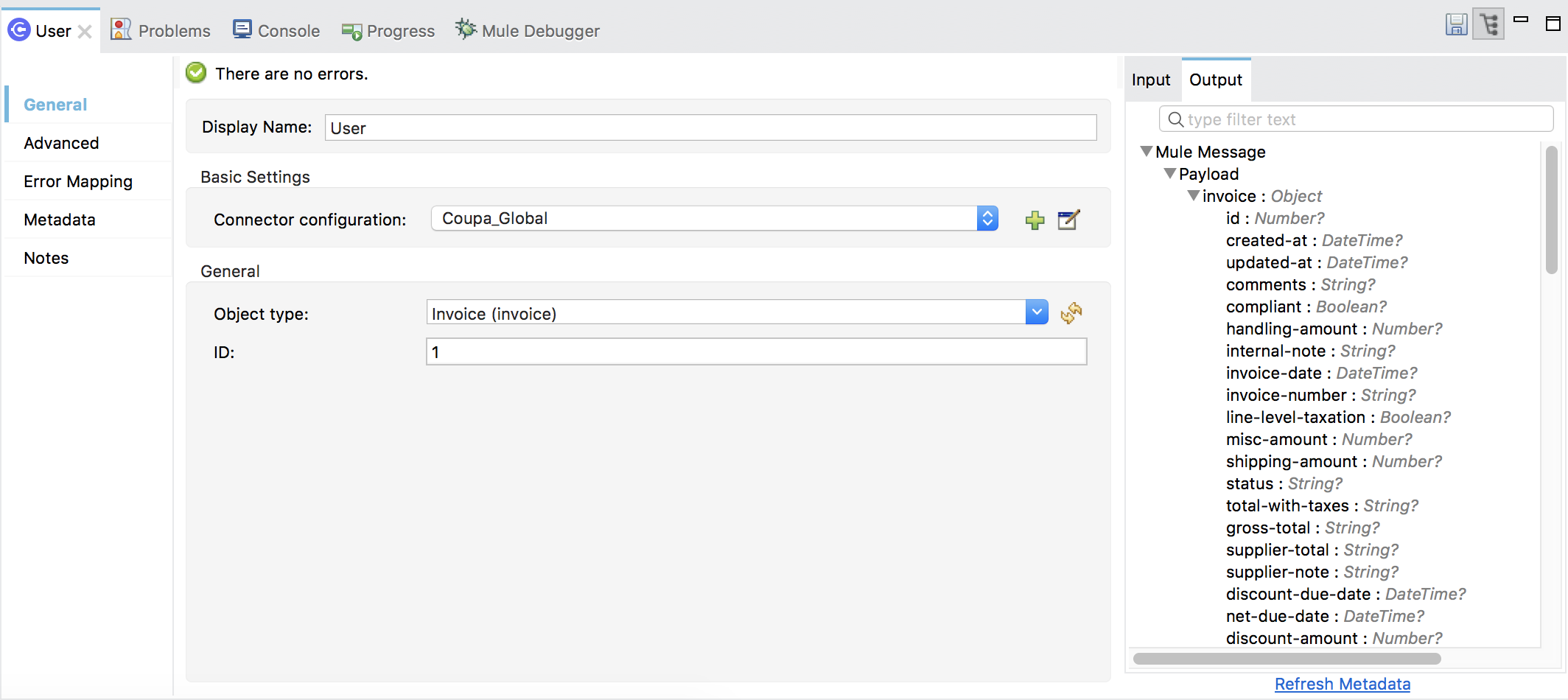The image size is (1568, 700).
Task: Select internal-note : String? row
Action: [x=1311, y=351]
